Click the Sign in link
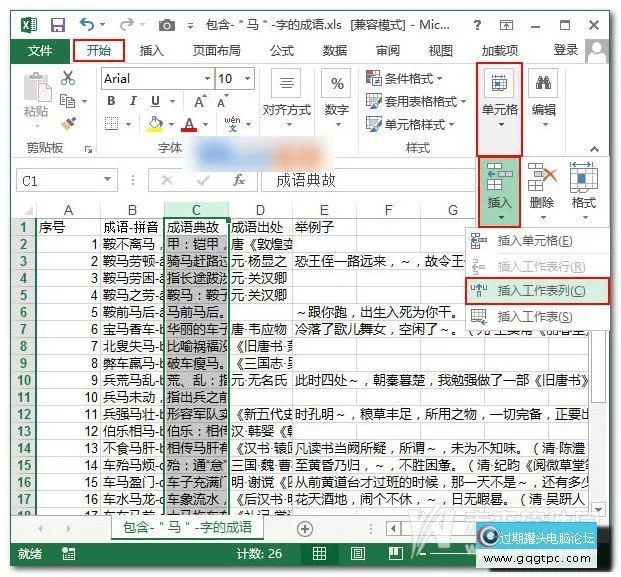Image resolution: width=621 pixels, height=577 pixels. (x=566, y=50)
